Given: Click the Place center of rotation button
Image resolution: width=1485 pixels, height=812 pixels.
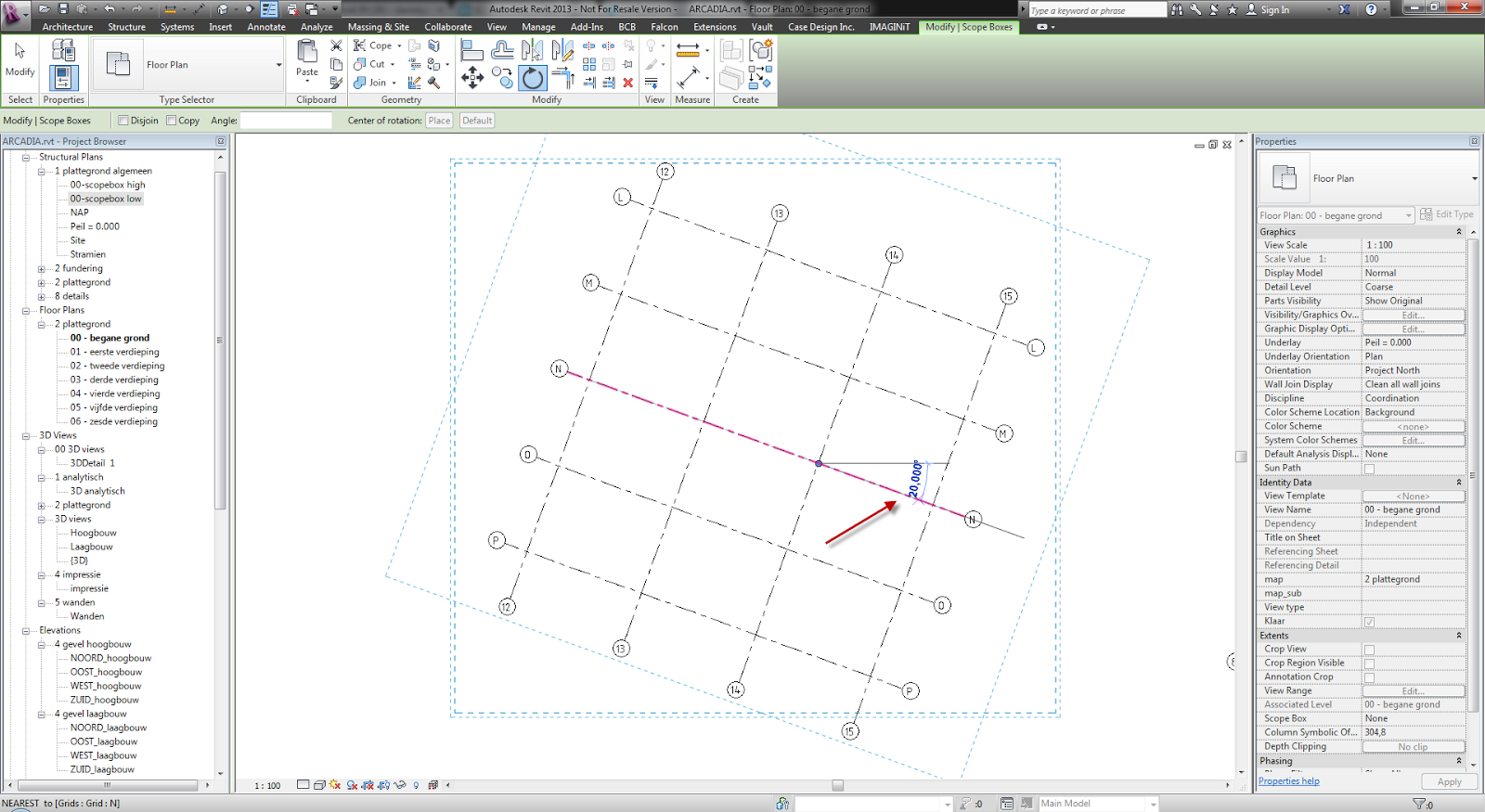Looking at the screenshot, I should 440,121.
